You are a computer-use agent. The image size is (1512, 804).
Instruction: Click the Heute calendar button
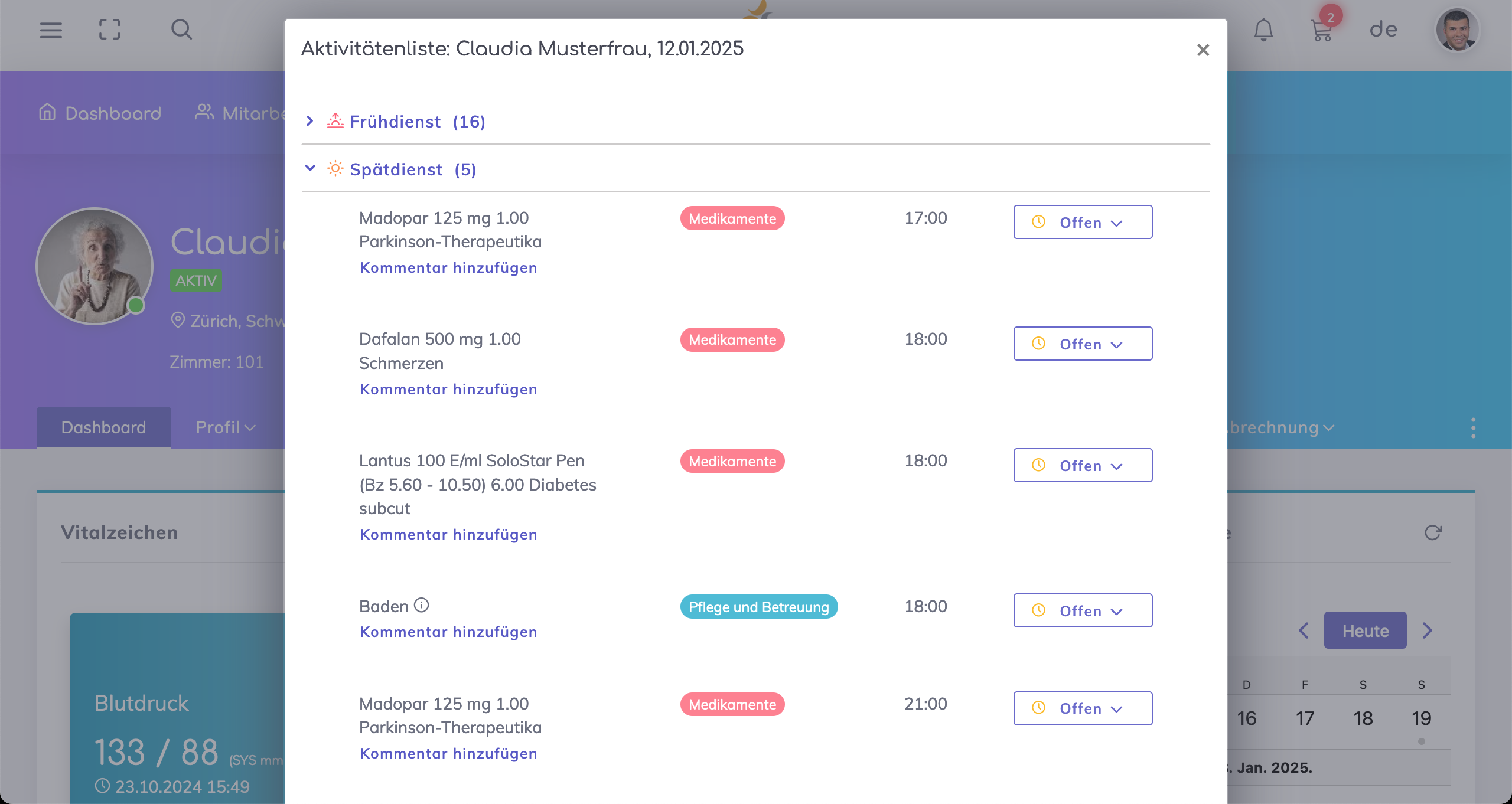point(1365,630)
